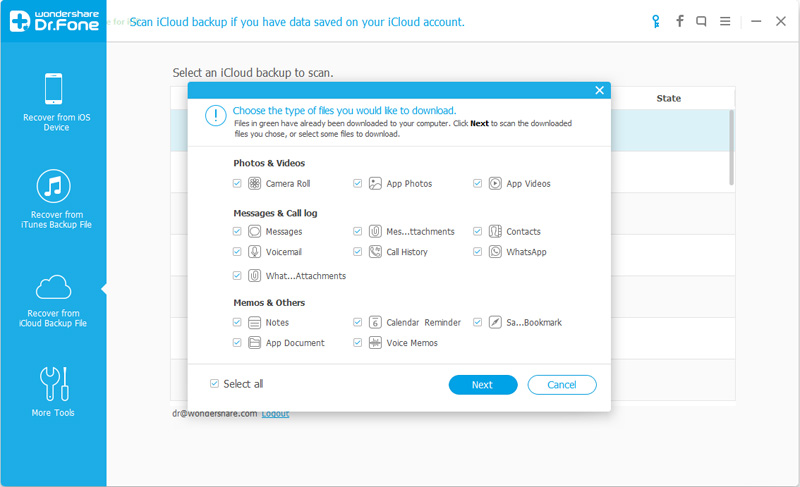800x487 pixels.
Task: Toggle the Calendar Reminder checkbox
Action: [x=357, y=322]
